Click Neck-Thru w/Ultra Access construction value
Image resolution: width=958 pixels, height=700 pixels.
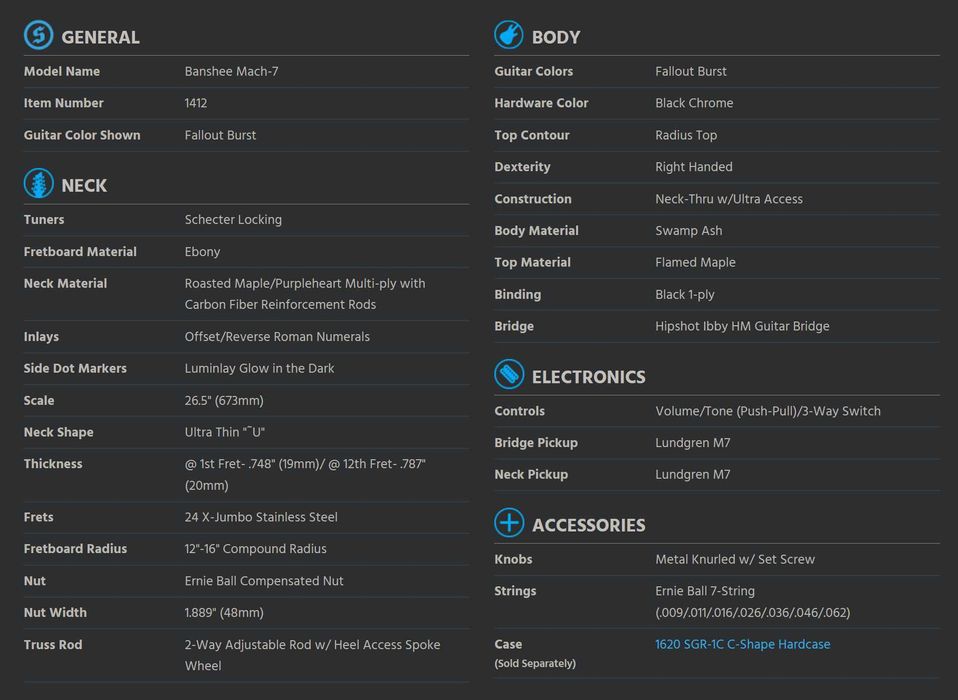[x=729, y=199]
